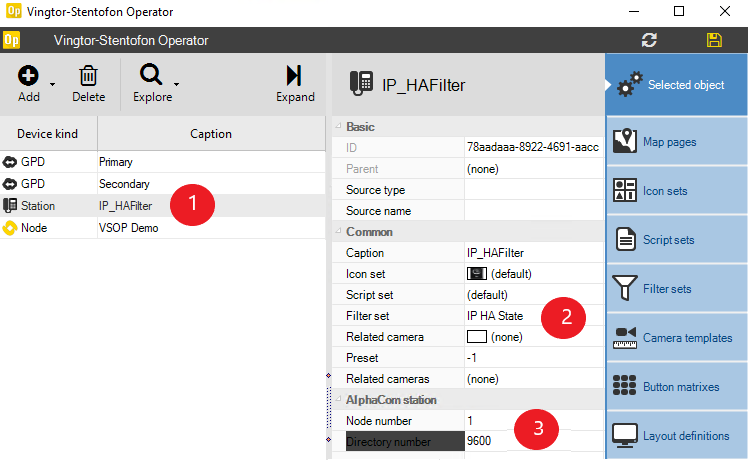The image size is (748, 460).
Task: Open the Camera templates section
Action: pyautogui.click(x=676, y=338)
